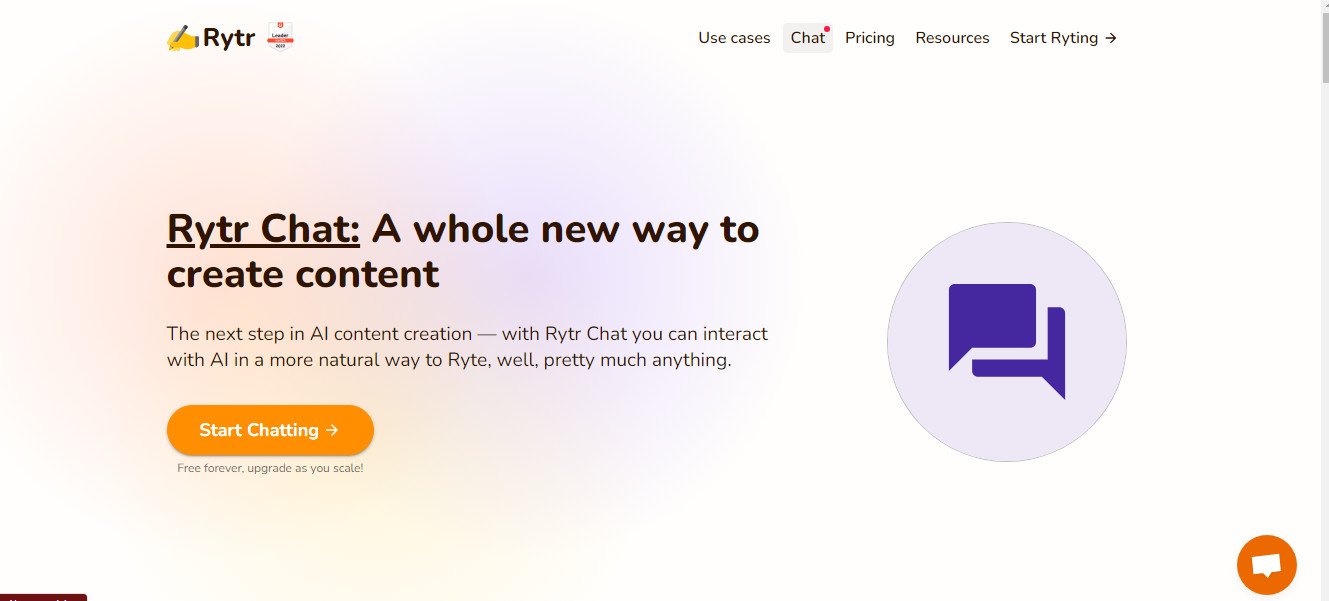Screen dimensions: 1329x601
Task: Click the Start Chatting button
Action: click(270, 430)
